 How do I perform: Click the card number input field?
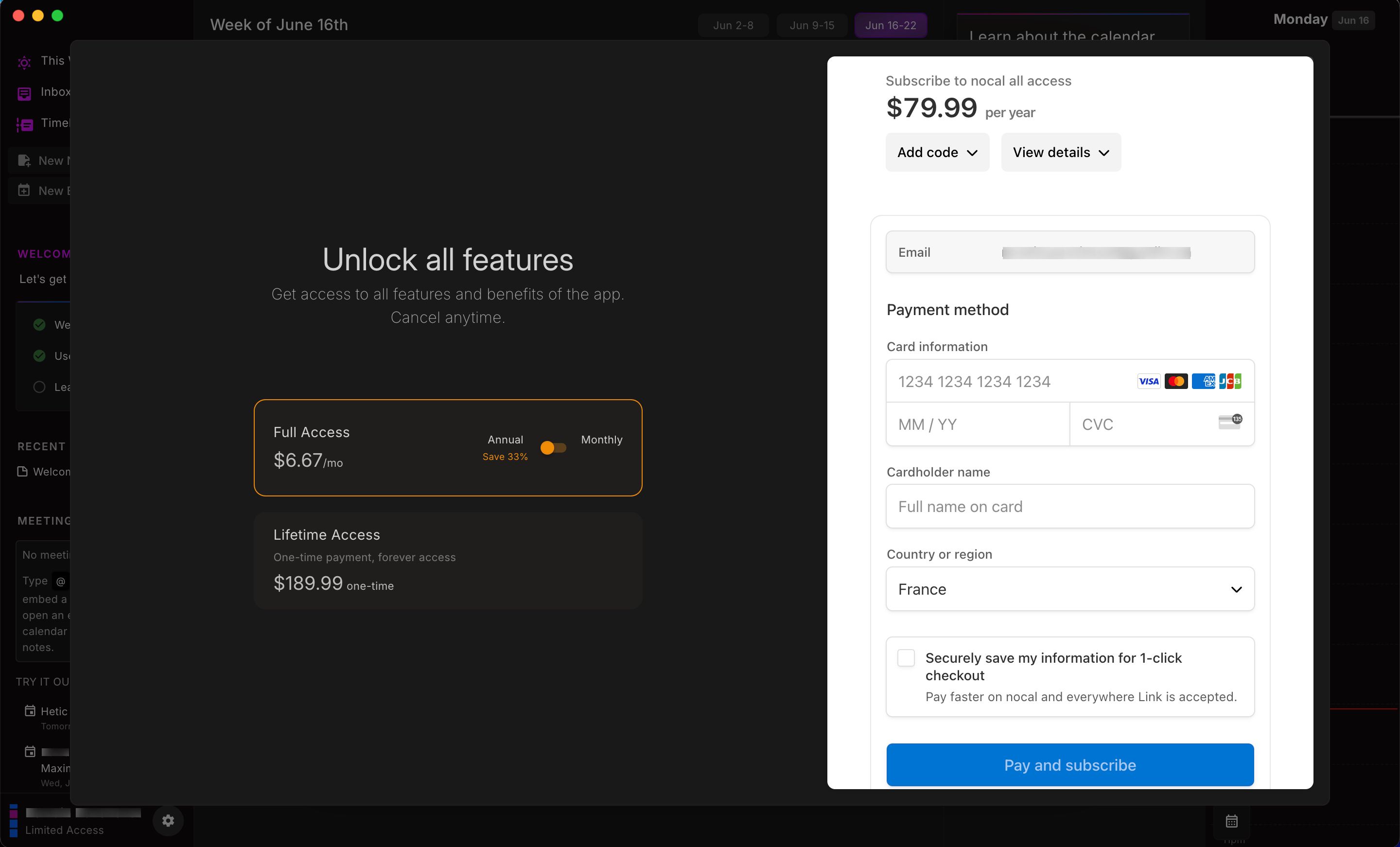[1070, 381]
